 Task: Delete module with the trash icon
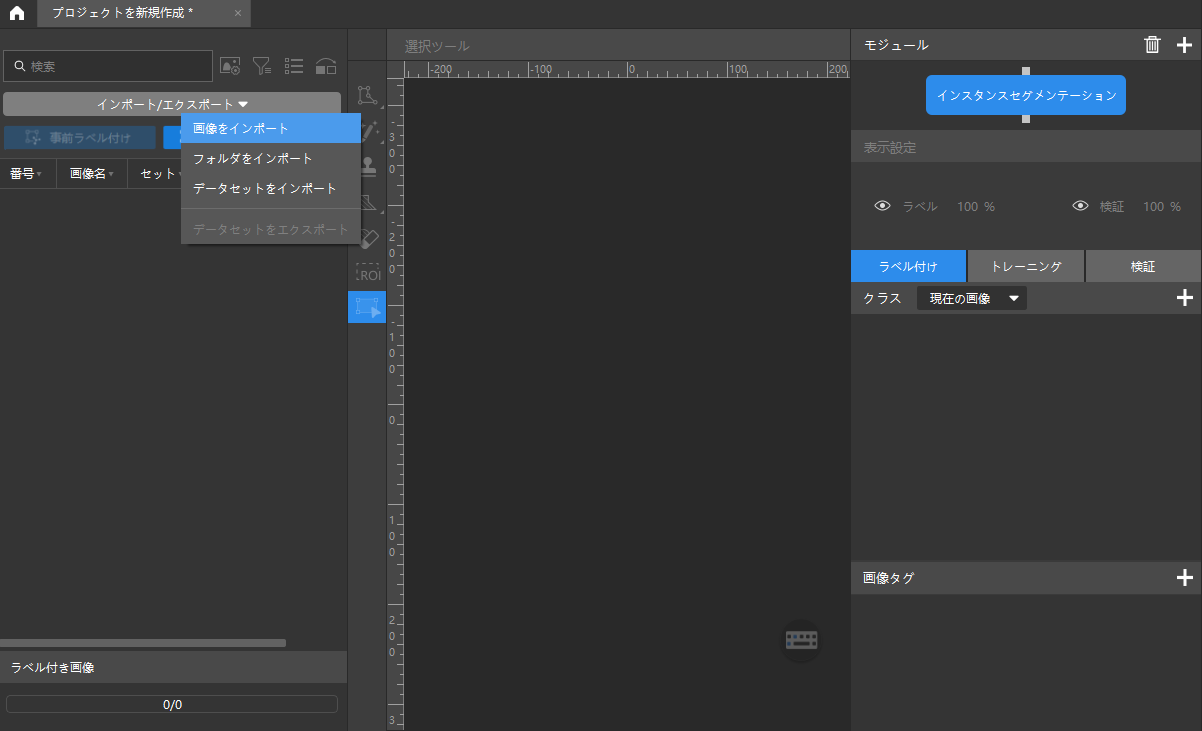[x=1152, y=44]
